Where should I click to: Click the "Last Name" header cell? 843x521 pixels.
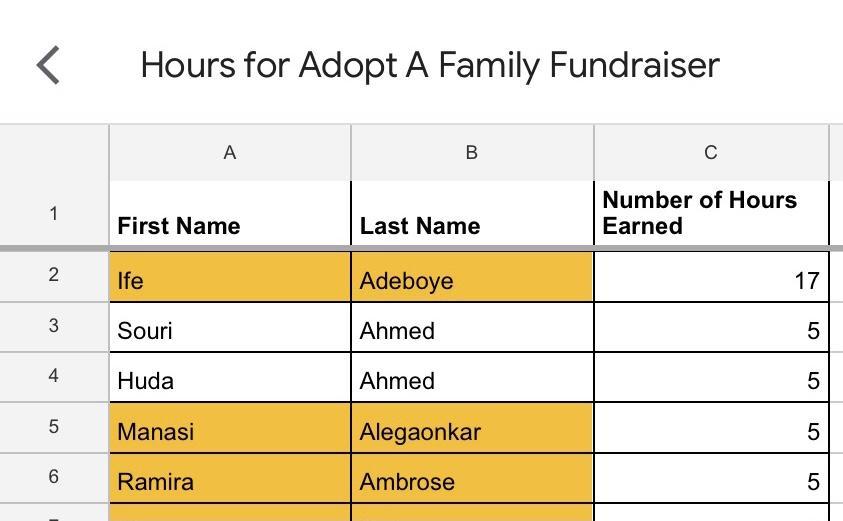pos(471,214)
